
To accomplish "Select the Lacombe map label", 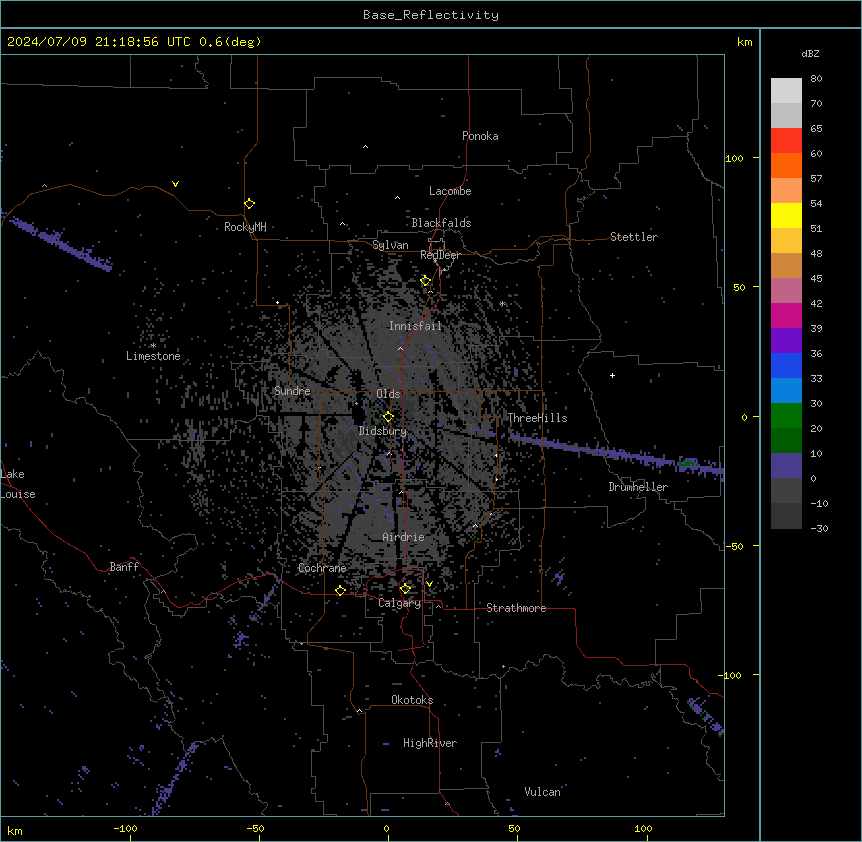I will [x=450, y=191].
